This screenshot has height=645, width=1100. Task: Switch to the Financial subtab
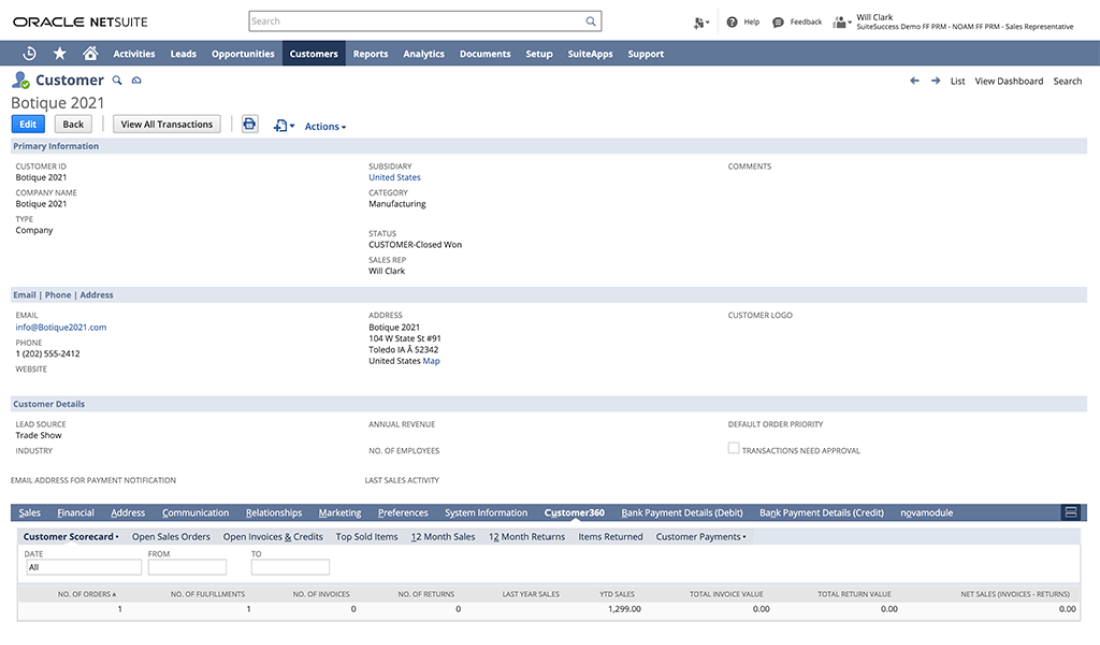point(76,513)
